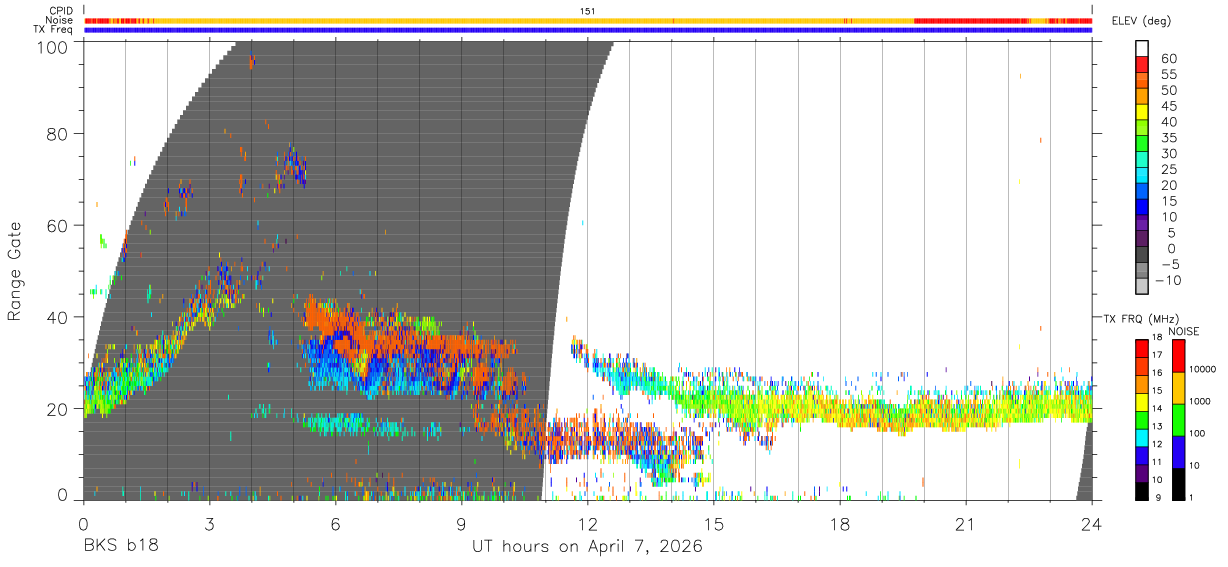Click the -5 label on ELEV colorbar
The width and height of the screenshot is (1228, 567).
point(1173,264)
